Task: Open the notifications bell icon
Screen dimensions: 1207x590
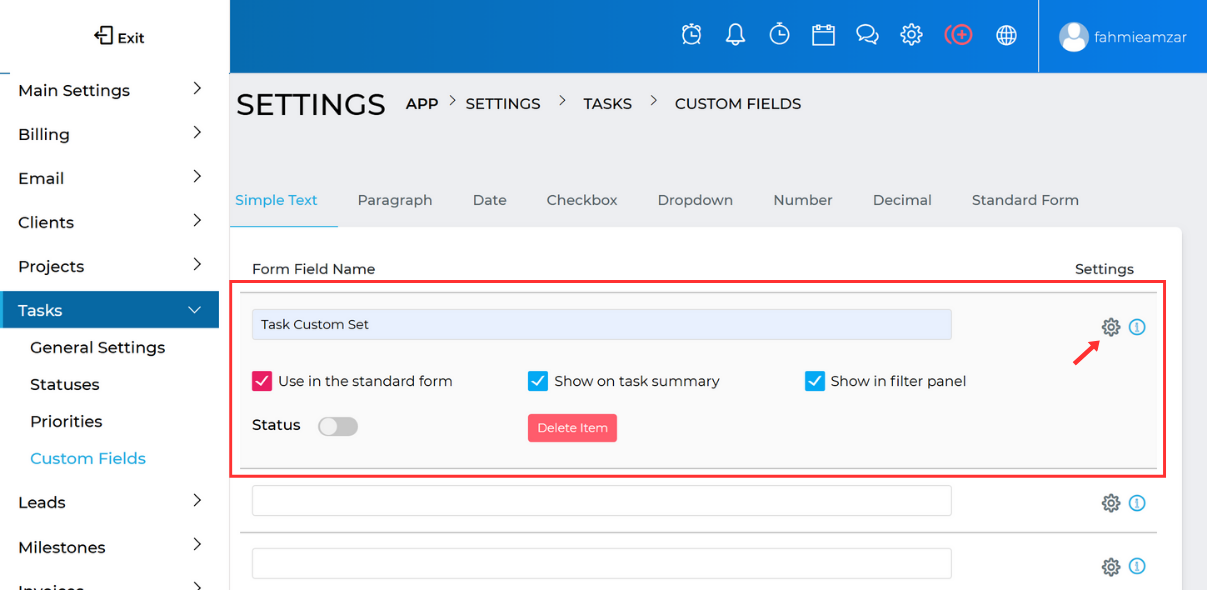Action: (735, 35)
